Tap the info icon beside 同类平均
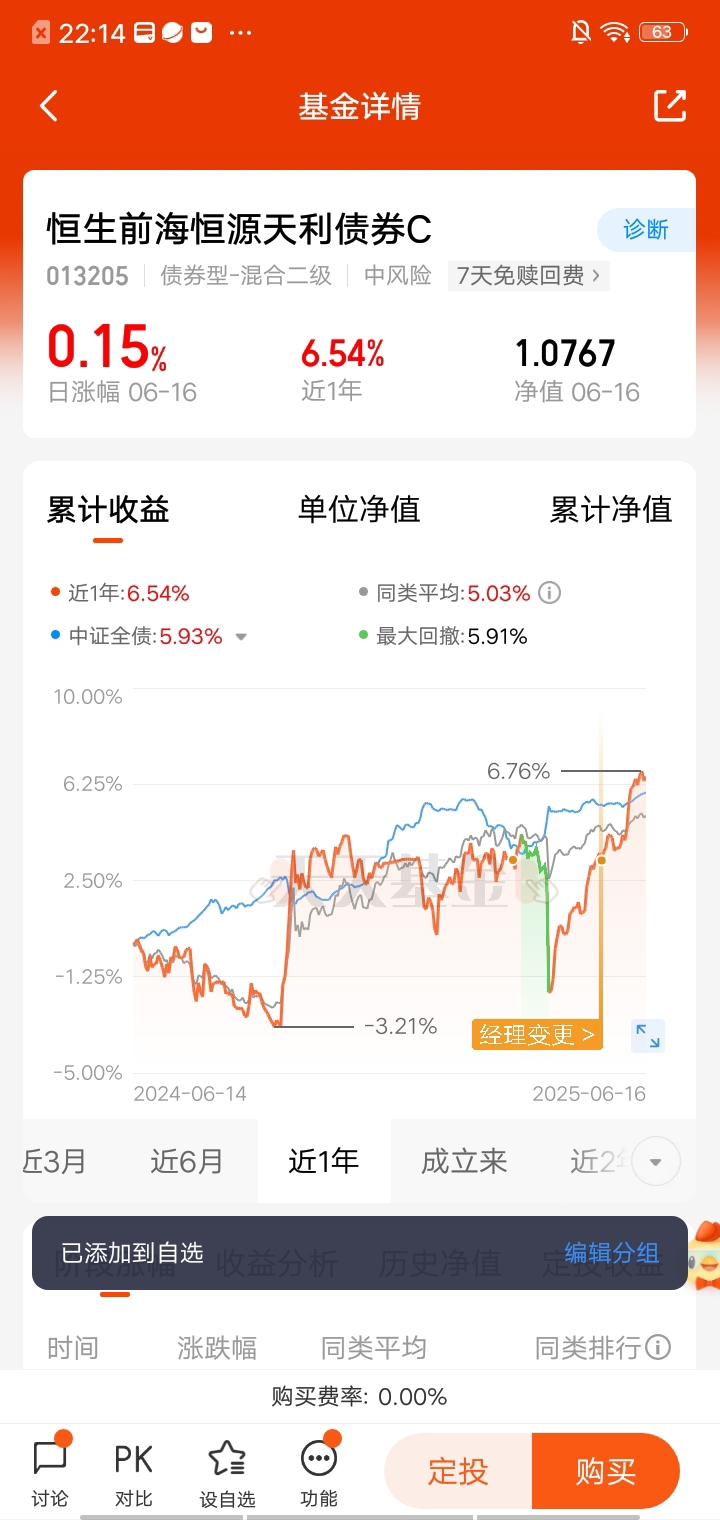Screen dimensions: 720x1520 click(549, 593)
